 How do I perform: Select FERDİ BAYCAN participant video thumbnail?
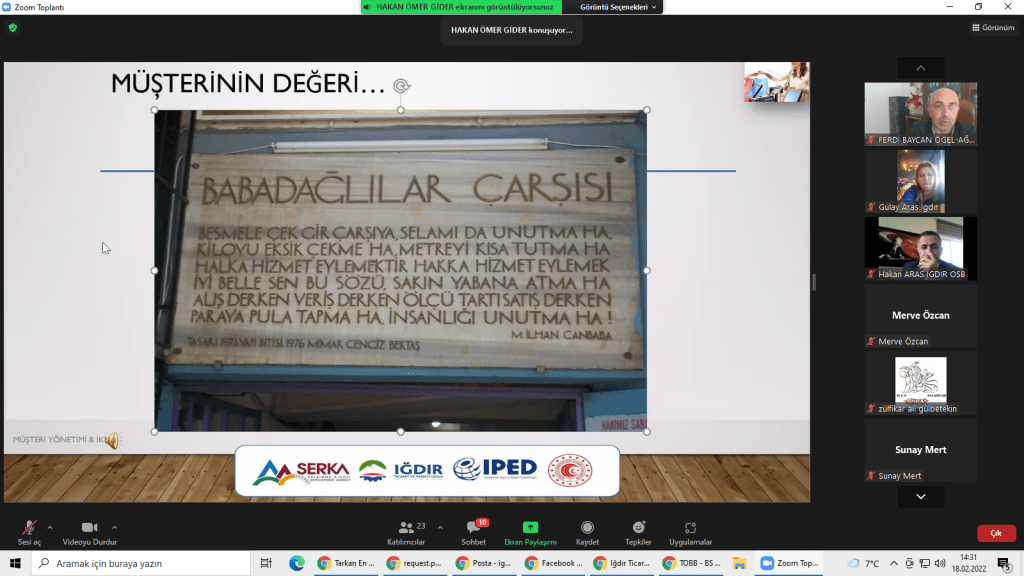pyautogui.click(x=920, y=113)
